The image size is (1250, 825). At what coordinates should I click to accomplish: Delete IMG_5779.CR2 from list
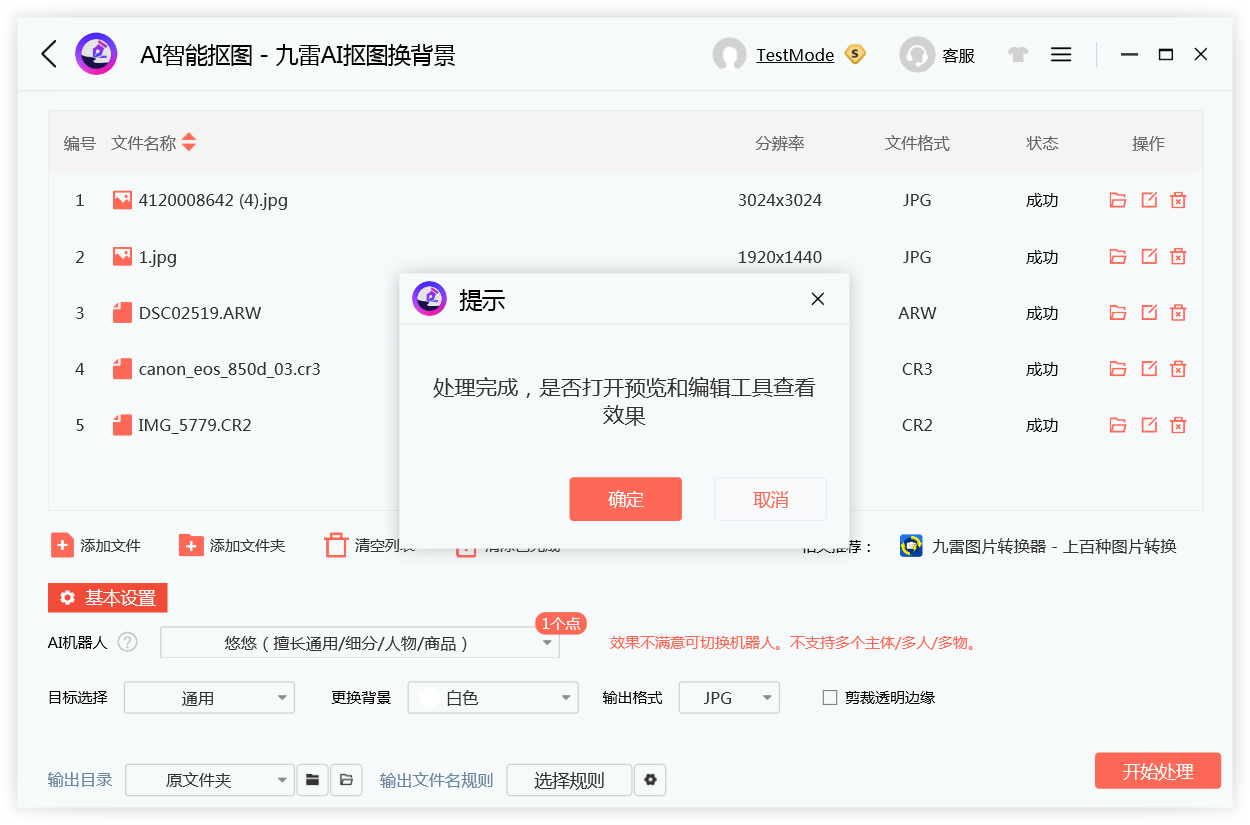pos(1179,425)
